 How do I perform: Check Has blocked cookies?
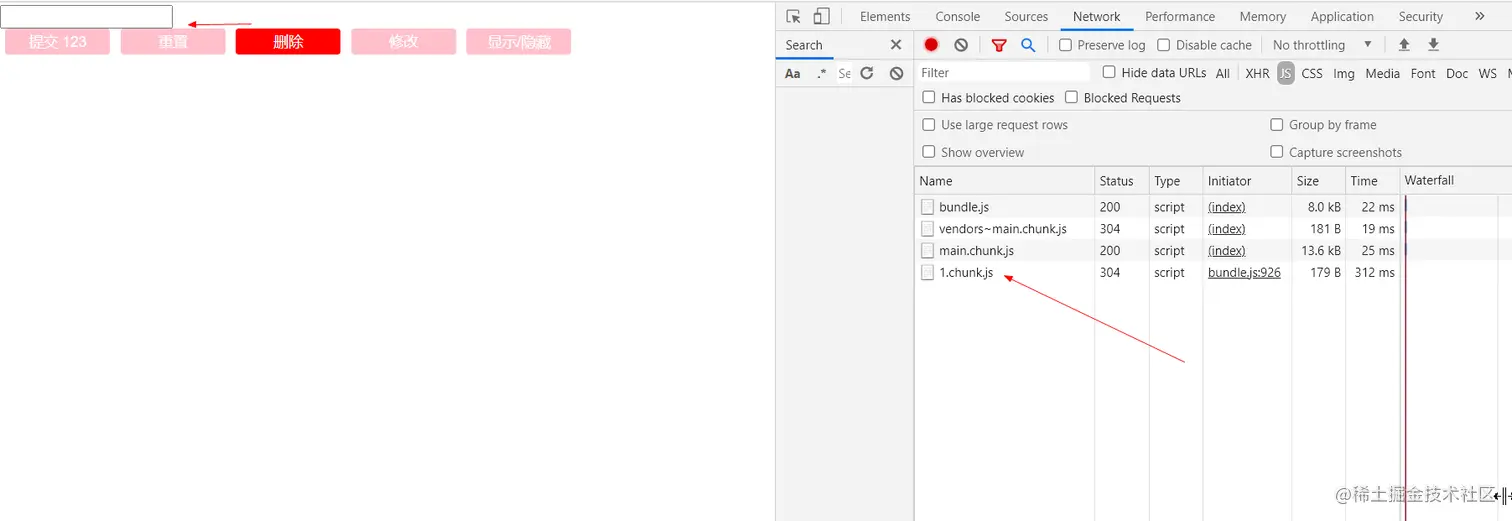(929, 97)
